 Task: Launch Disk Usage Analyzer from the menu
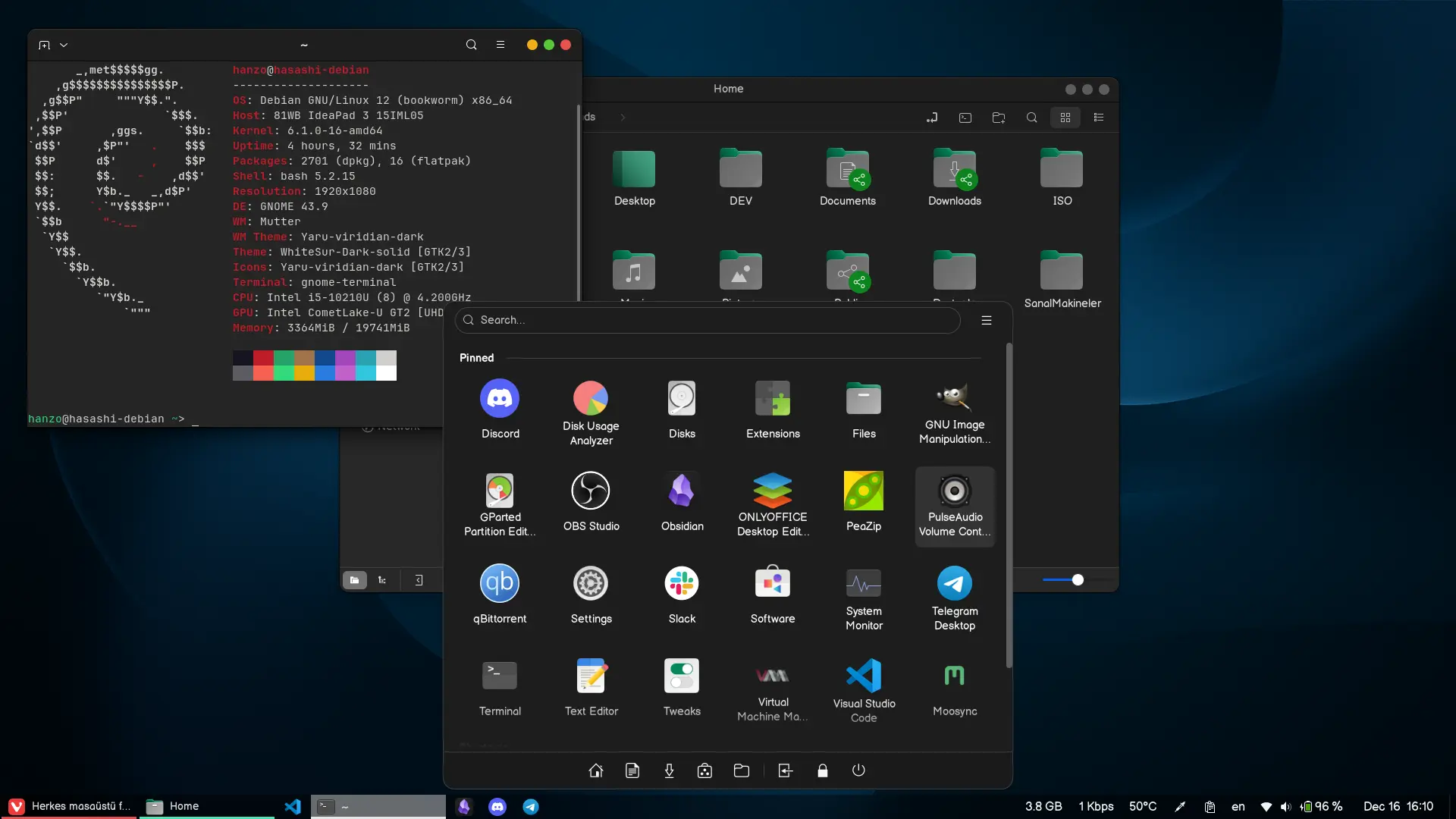coord(591,409)
